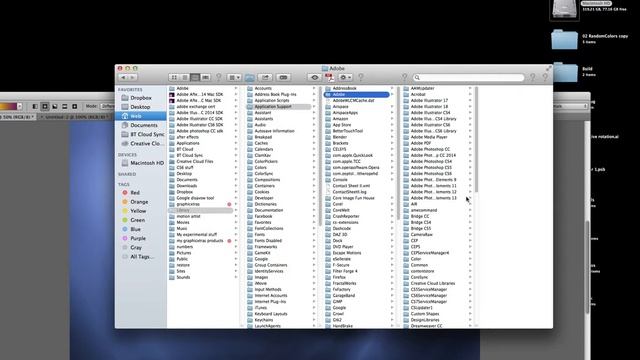The width and height of the screenshot is (640, 360).
Task: Show All Tags in sidebar
Action: (x=141, y=257)
